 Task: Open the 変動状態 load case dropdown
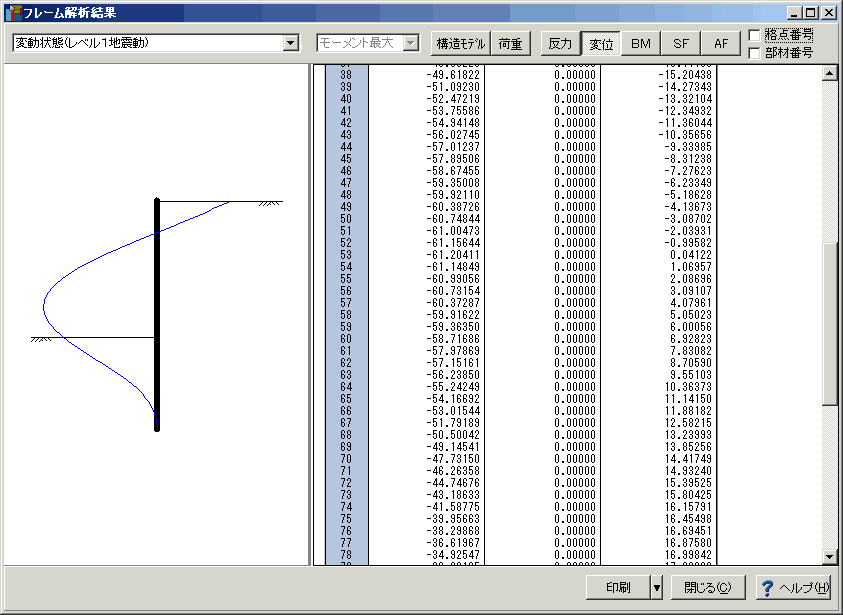(x=291, y=44)
